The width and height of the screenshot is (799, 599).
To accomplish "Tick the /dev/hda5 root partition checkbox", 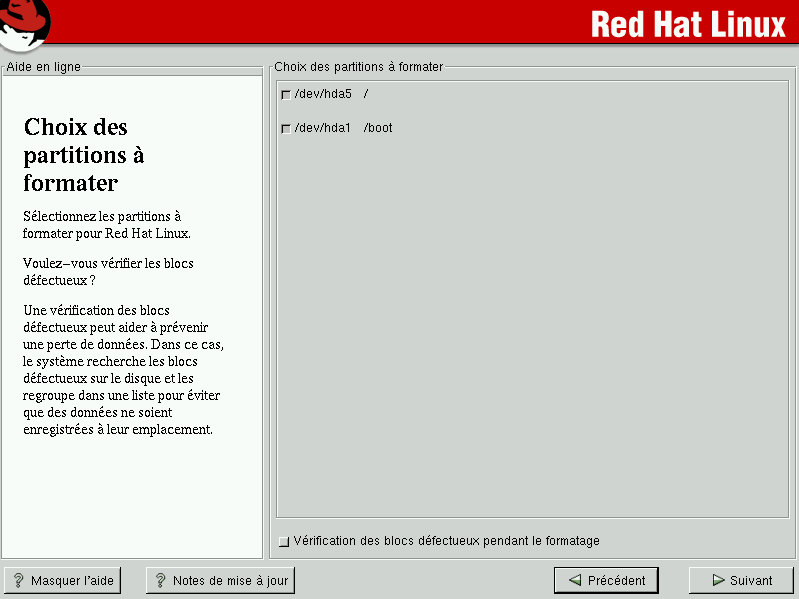I will pos(286,95).
